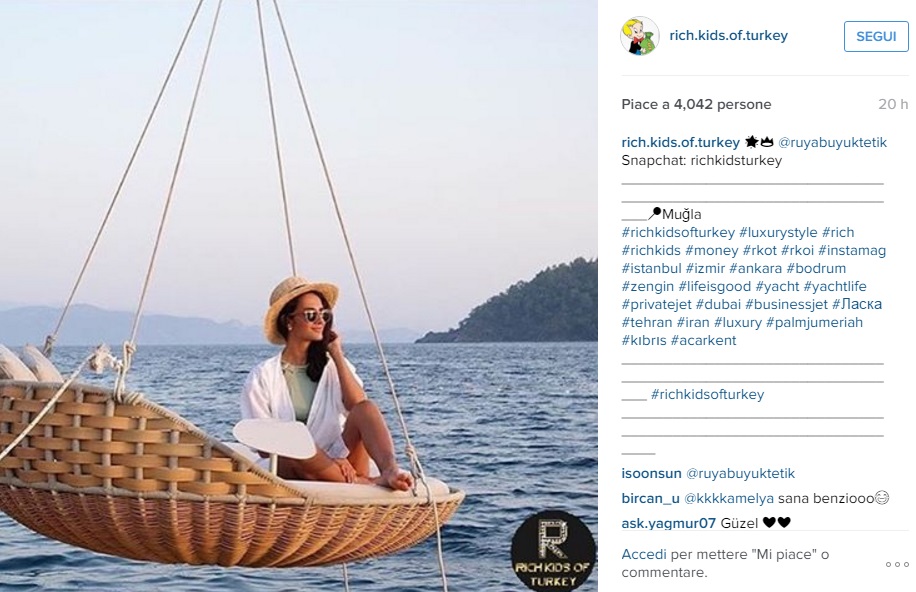
Task: Open hashtag #palmjumeriah
Action: pyautogui.click(x=814, y=323)
